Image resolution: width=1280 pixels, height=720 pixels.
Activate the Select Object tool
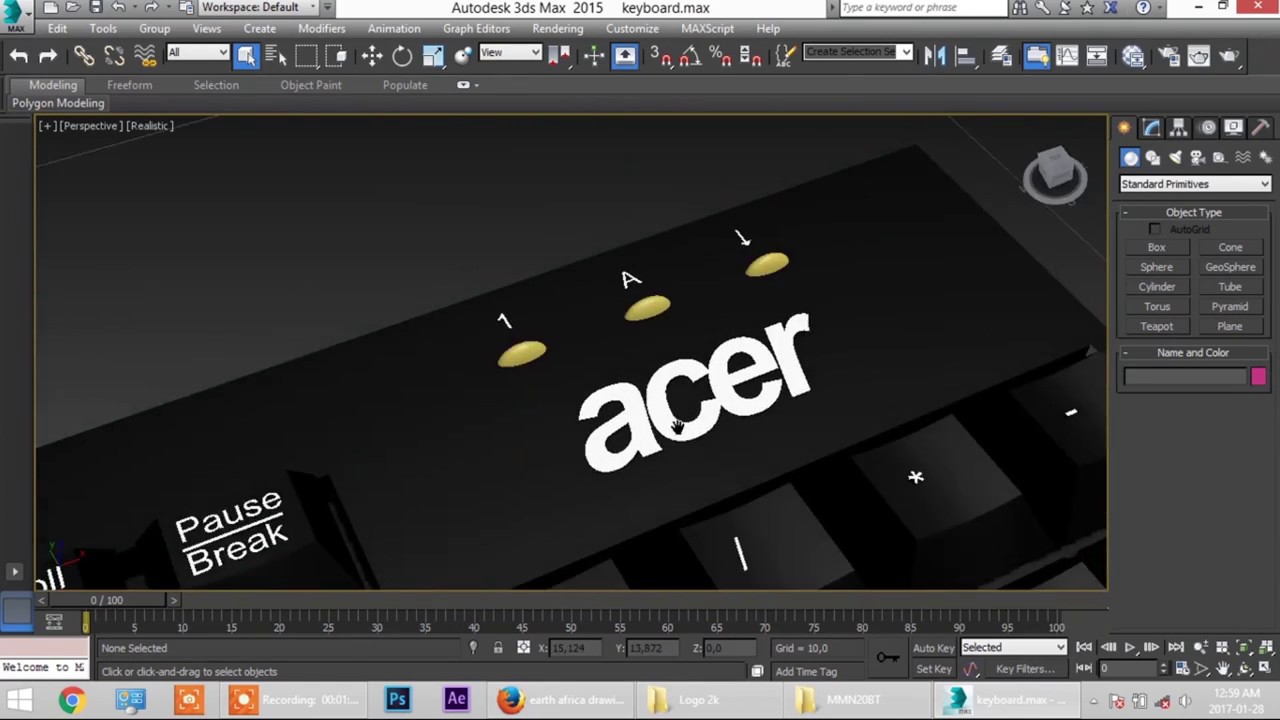click(246, 56)
